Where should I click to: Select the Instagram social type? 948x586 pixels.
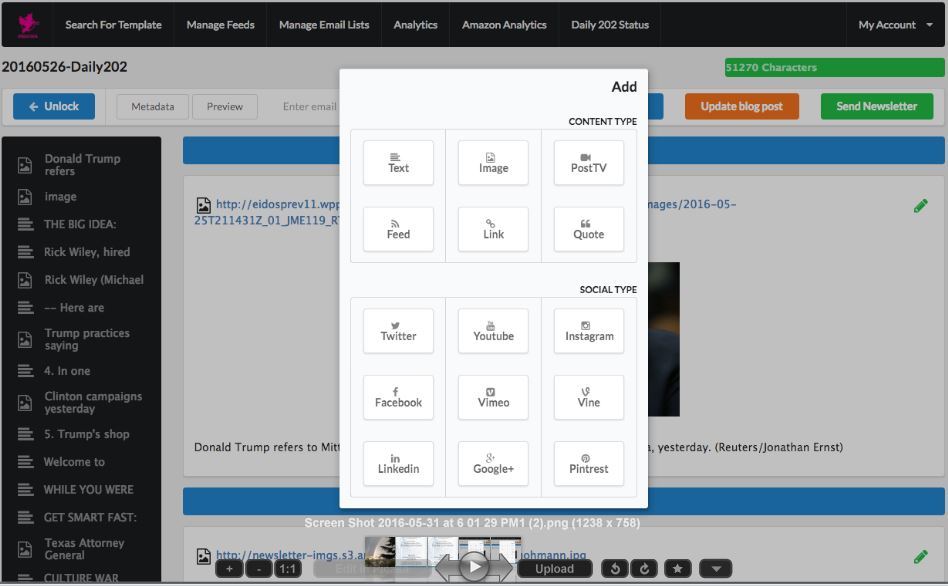[x=588, y=331]
